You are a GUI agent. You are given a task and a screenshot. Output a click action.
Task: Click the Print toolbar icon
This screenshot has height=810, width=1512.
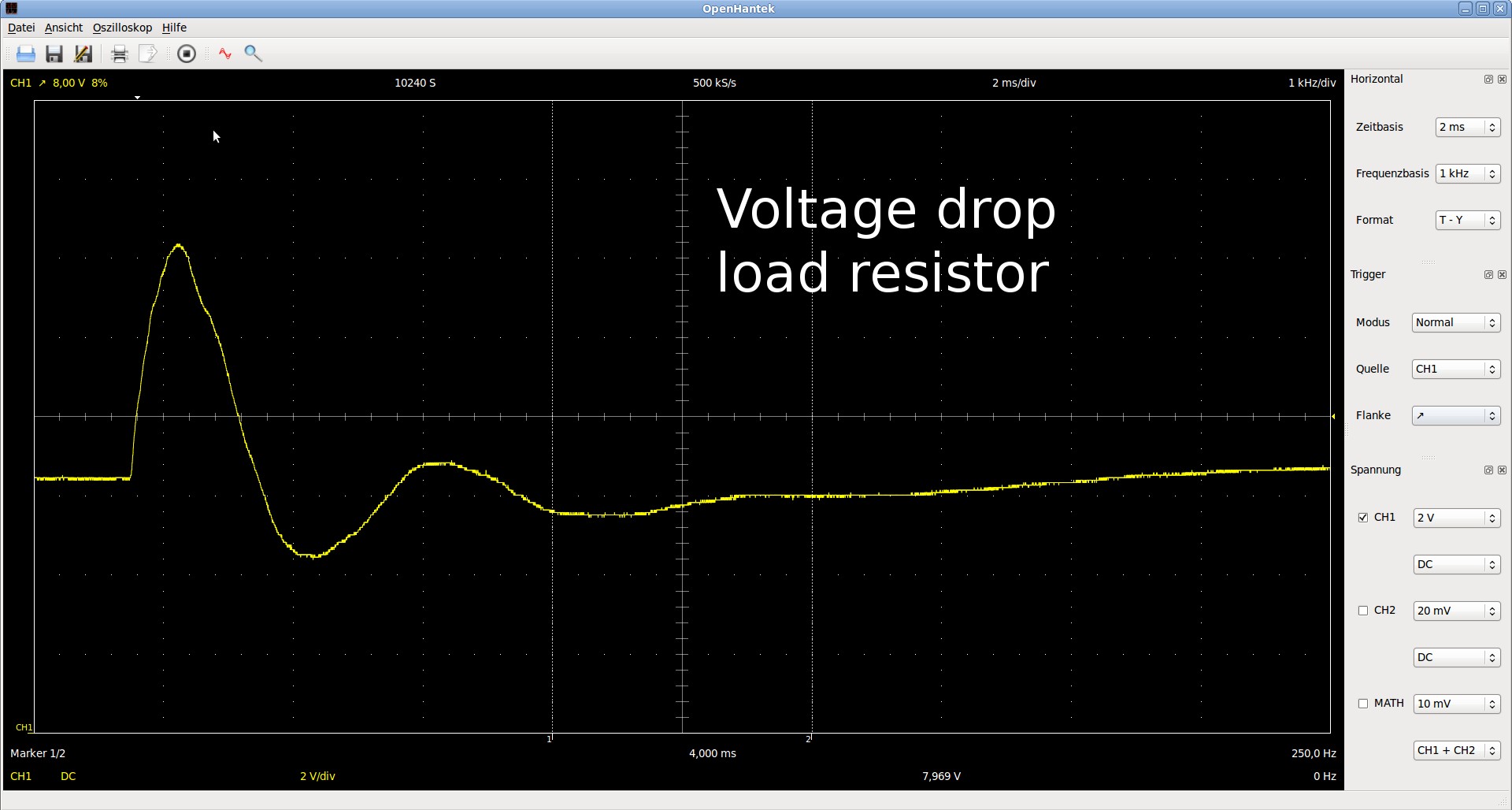[119, 54]
